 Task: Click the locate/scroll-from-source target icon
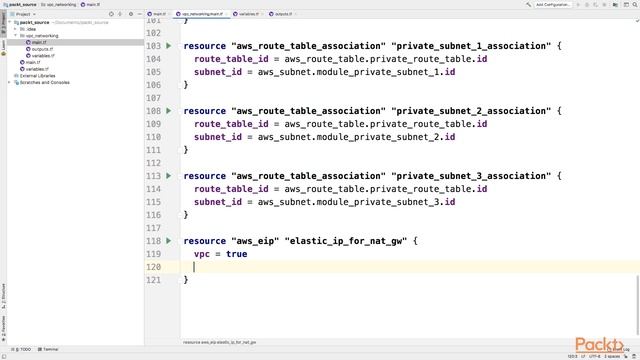point(111,14)
